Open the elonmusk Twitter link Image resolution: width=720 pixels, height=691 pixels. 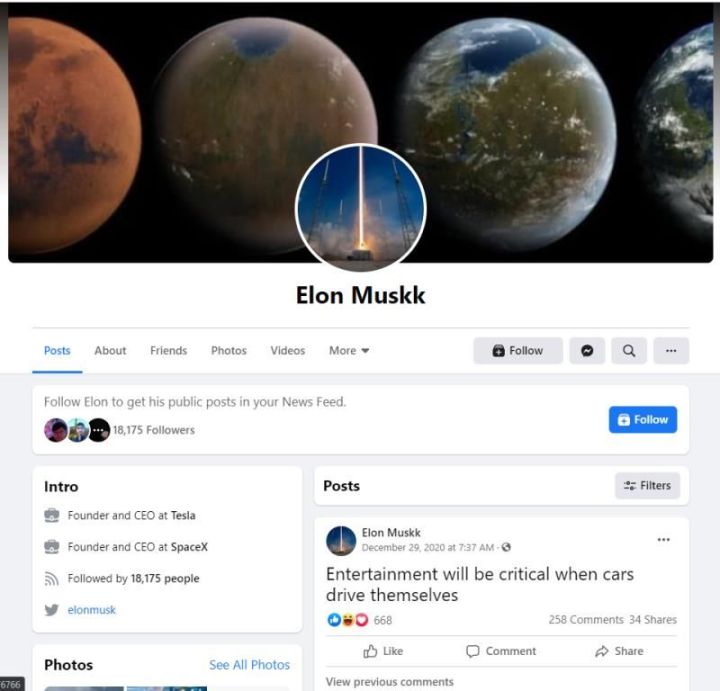tap(91, 610)
